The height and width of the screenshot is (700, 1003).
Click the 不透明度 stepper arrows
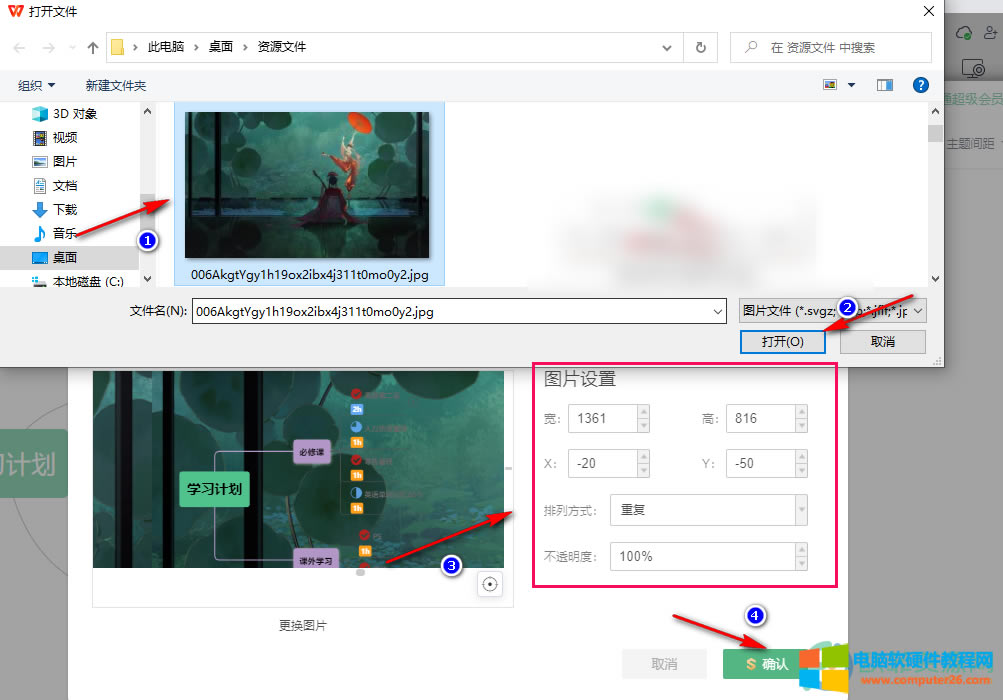click(x=801, y=556)
